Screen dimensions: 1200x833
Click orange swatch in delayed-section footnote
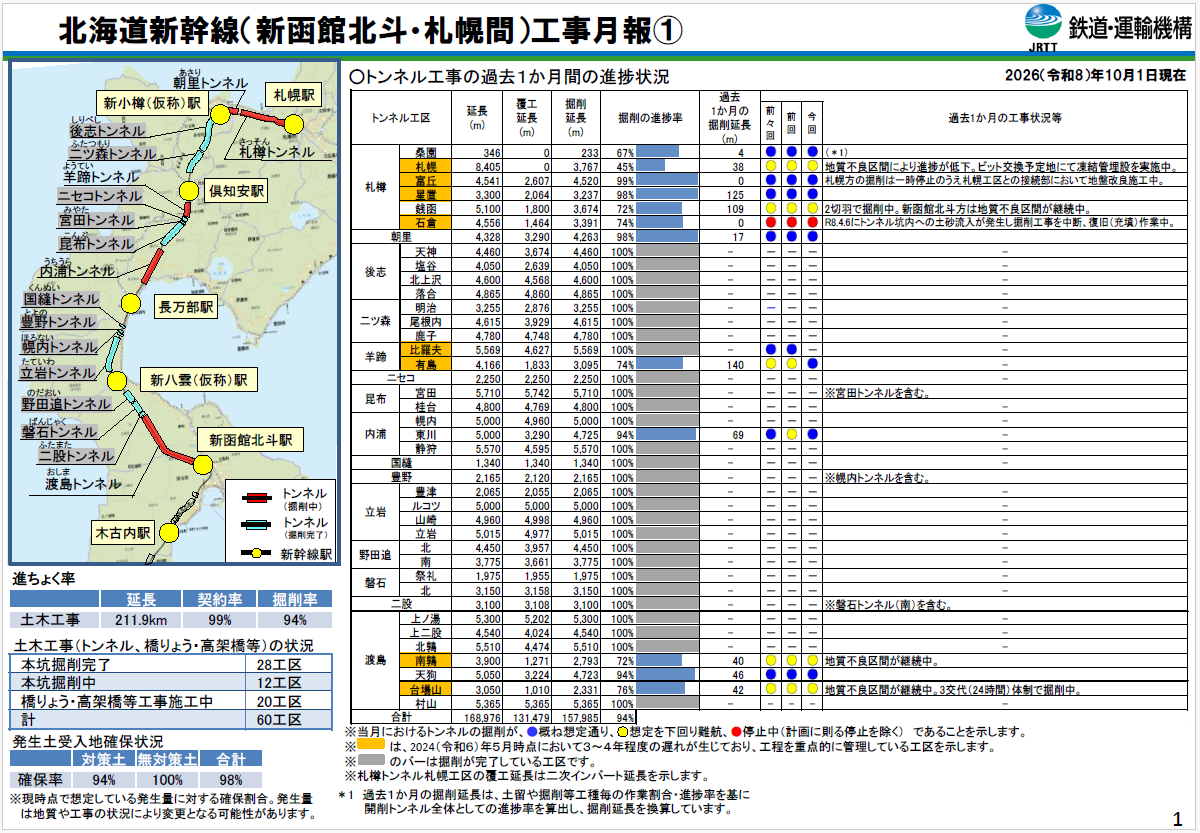[x=373, y=746]
